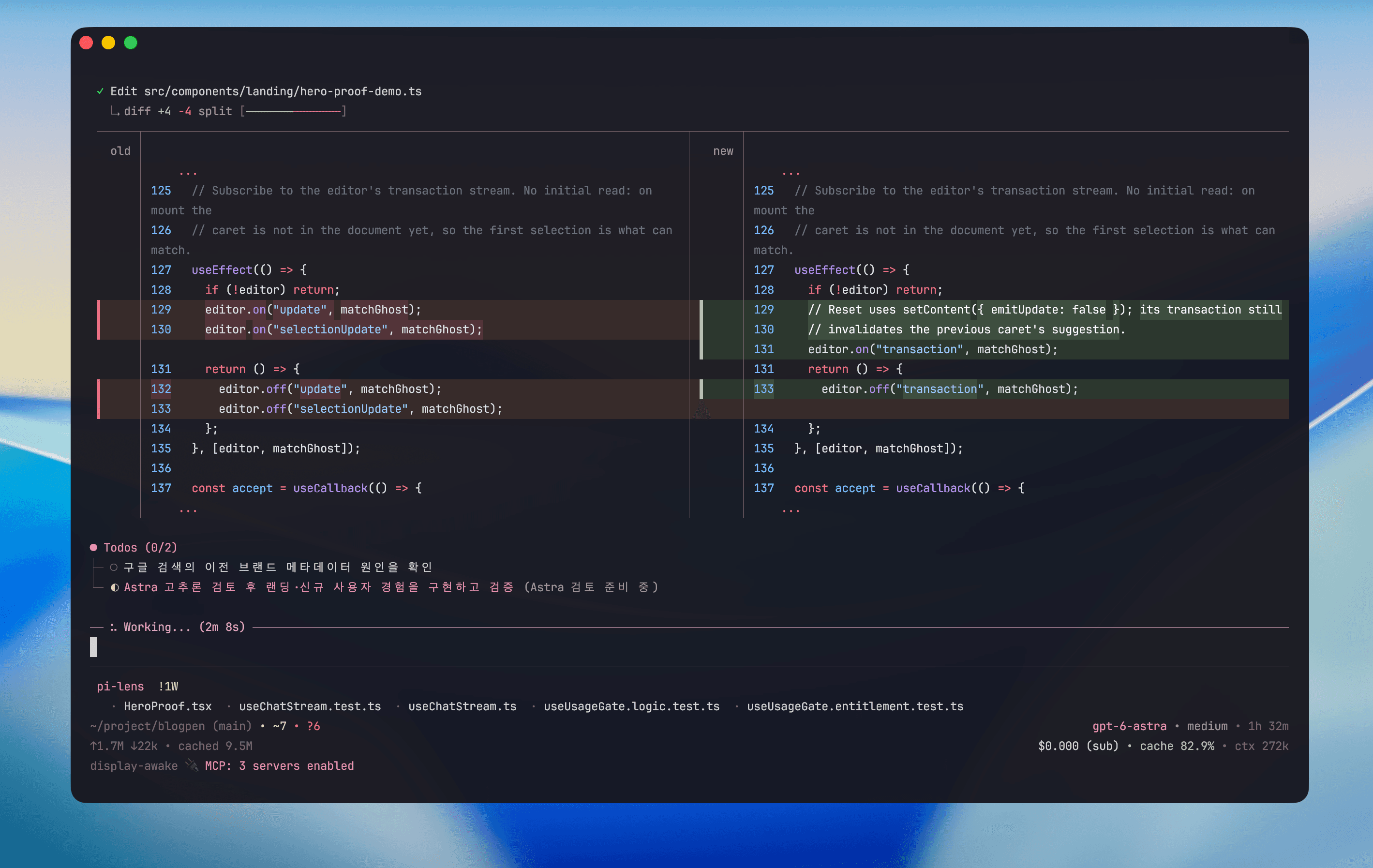1373x868 pixels.
Task: Click the "Working... (2m 8s)" status label
Action: coord(184,628)
